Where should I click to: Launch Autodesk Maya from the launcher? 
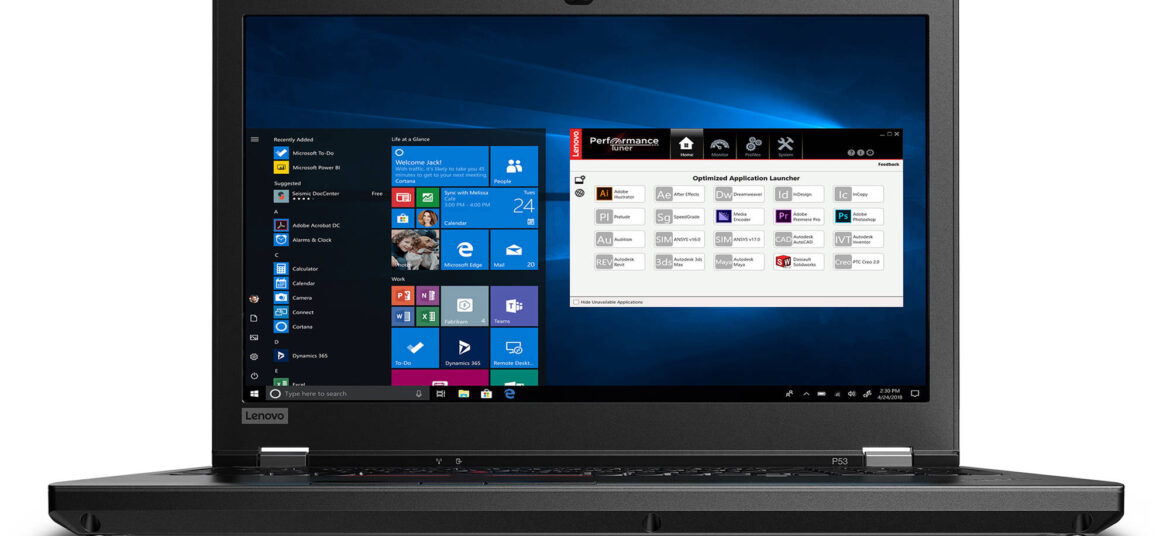[x=739, y=262]
